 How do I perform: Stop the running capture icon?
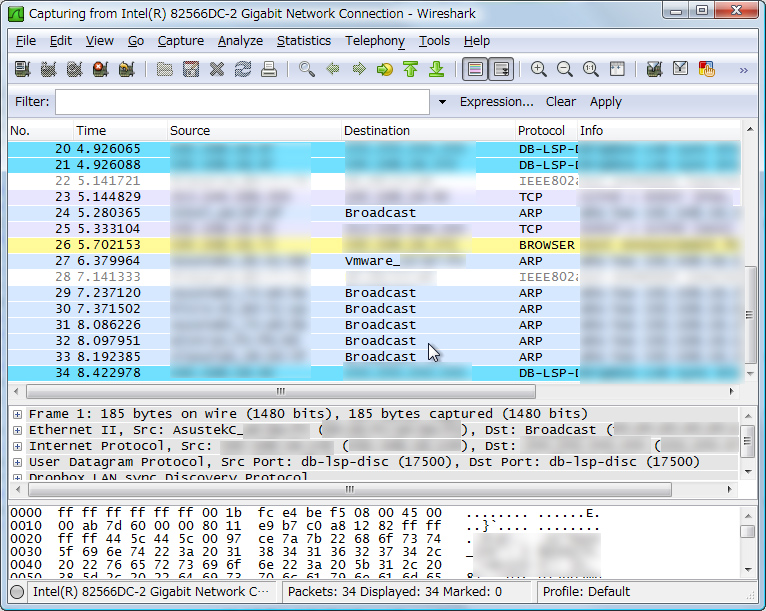pyautogui.click(x=100, y=69)
